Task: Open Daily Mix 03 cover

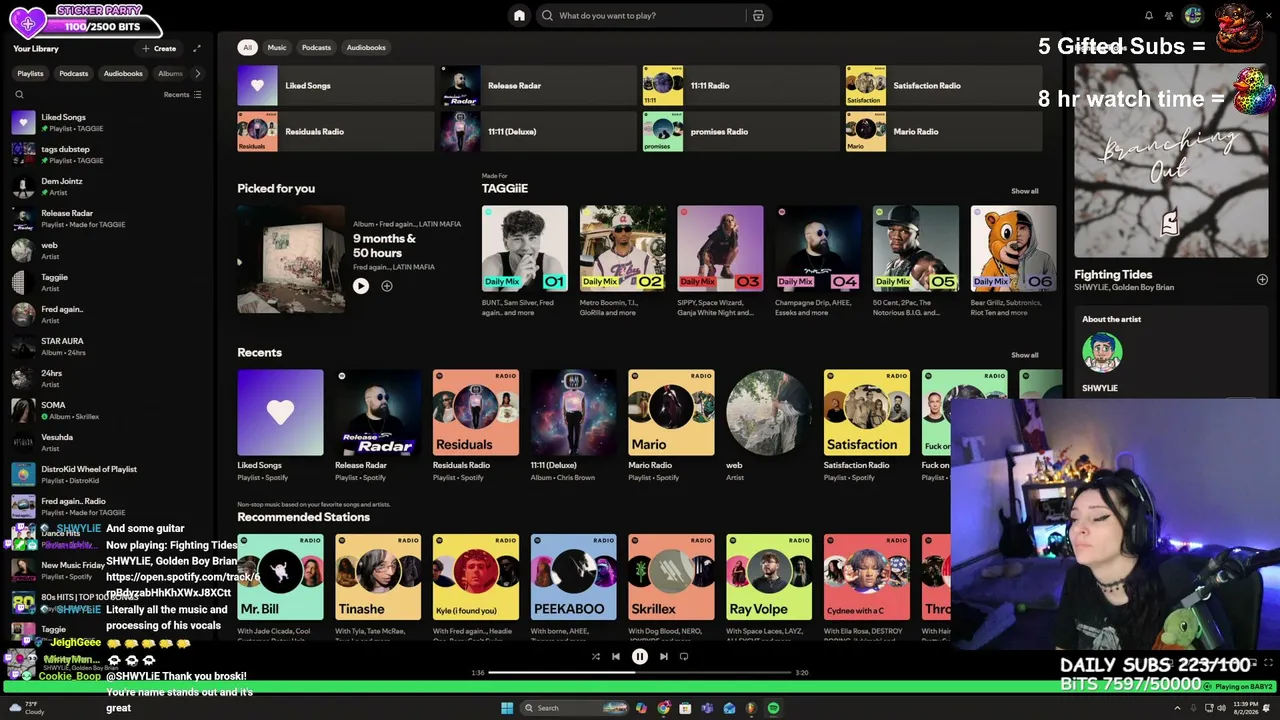Action: 720,249
